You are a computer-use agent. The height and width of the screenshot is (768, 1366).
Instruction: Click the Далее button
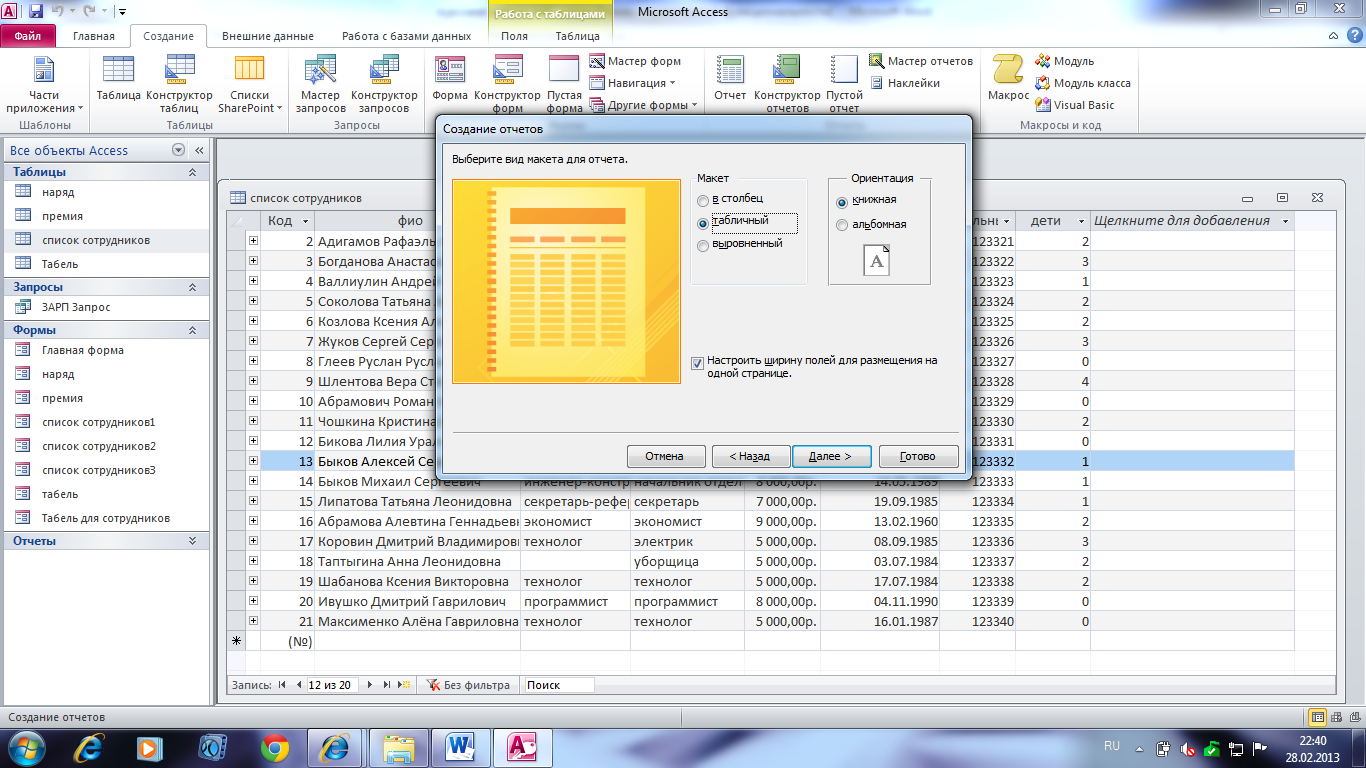[x=831, y=456]
